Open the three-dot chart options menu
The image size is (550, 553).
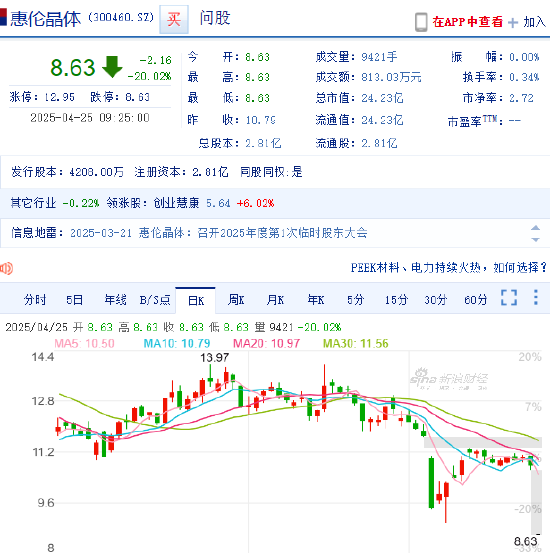pos(536,297)
